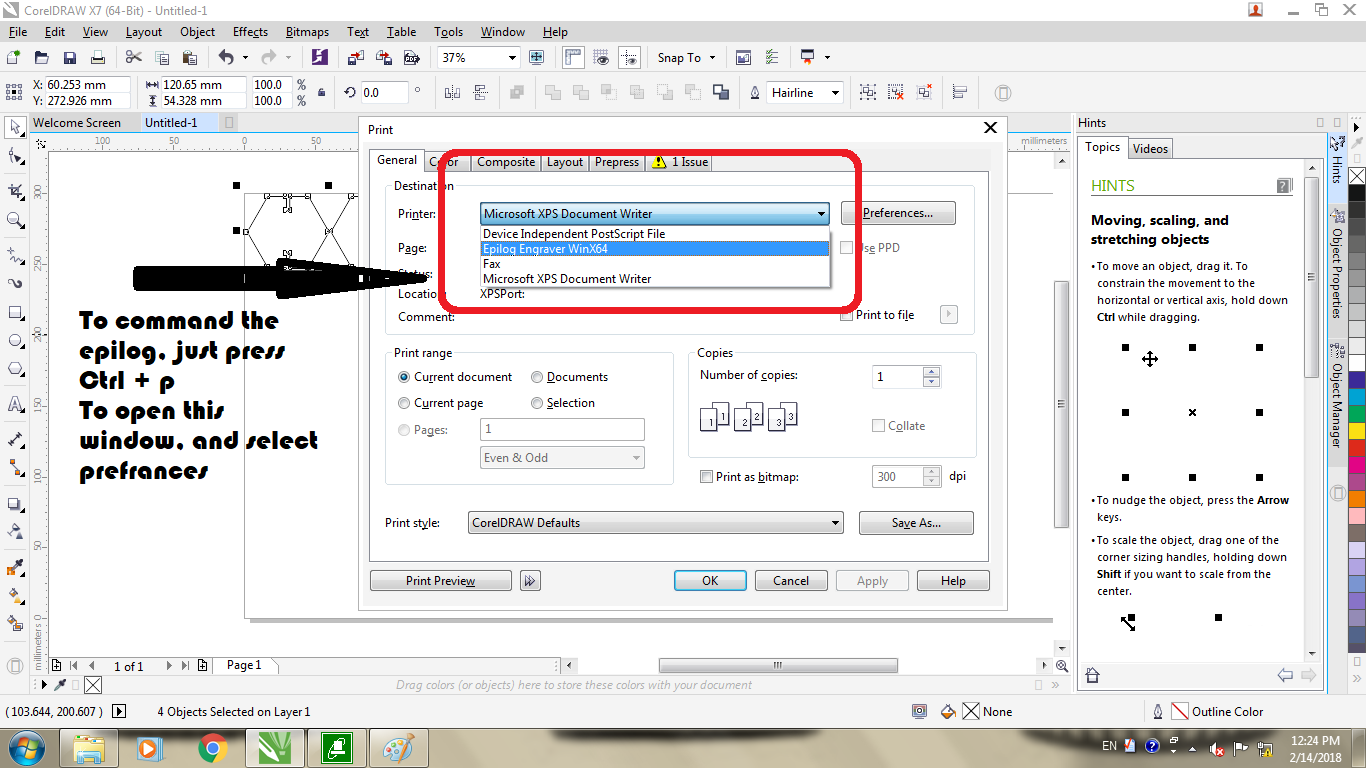Viewport: 1366px width, 768px height.
Task: Toggle the Show grid button
Action: [x=601, y=58]
